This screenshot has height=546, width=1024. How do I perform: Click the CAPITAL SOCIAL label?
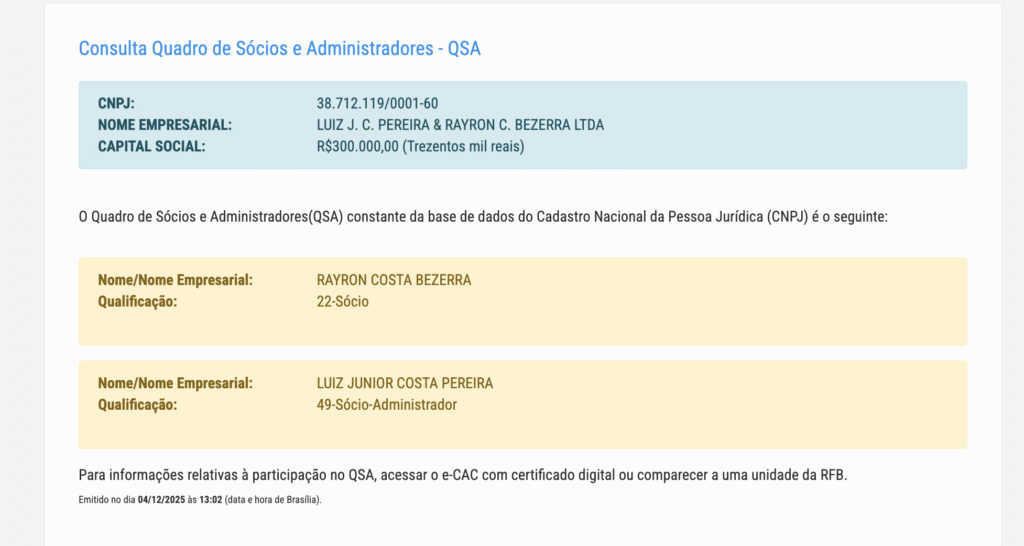click(x=151, y=147)
